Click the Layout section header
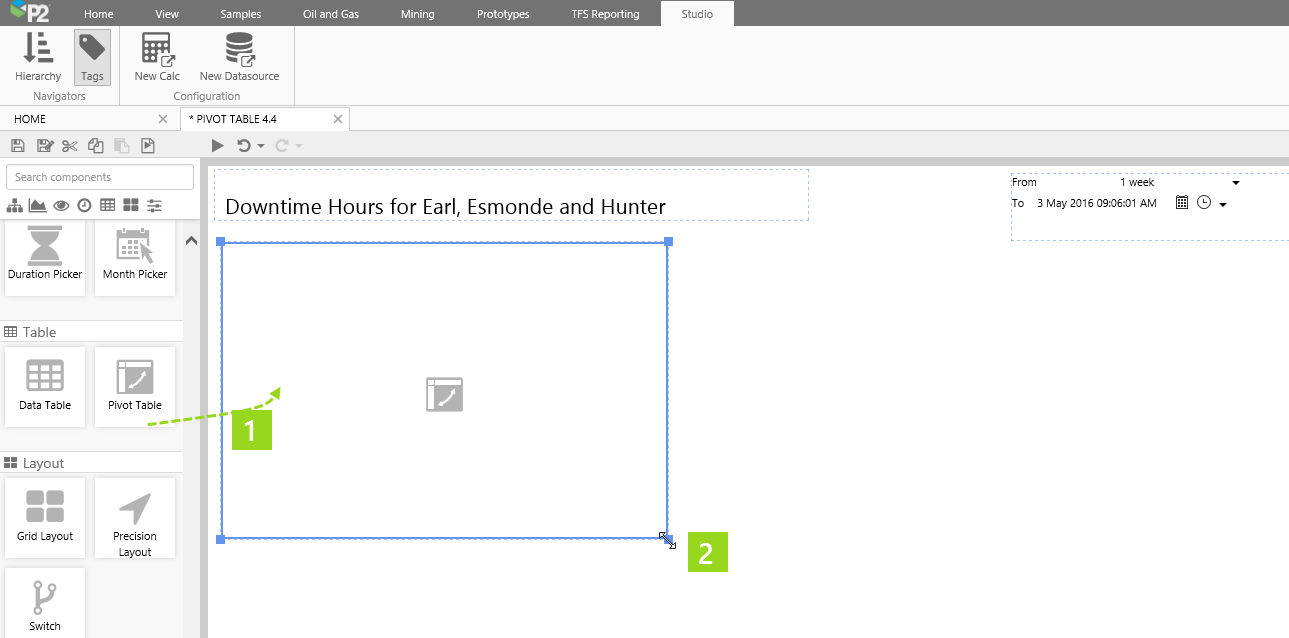 click(x=92, y=463)
